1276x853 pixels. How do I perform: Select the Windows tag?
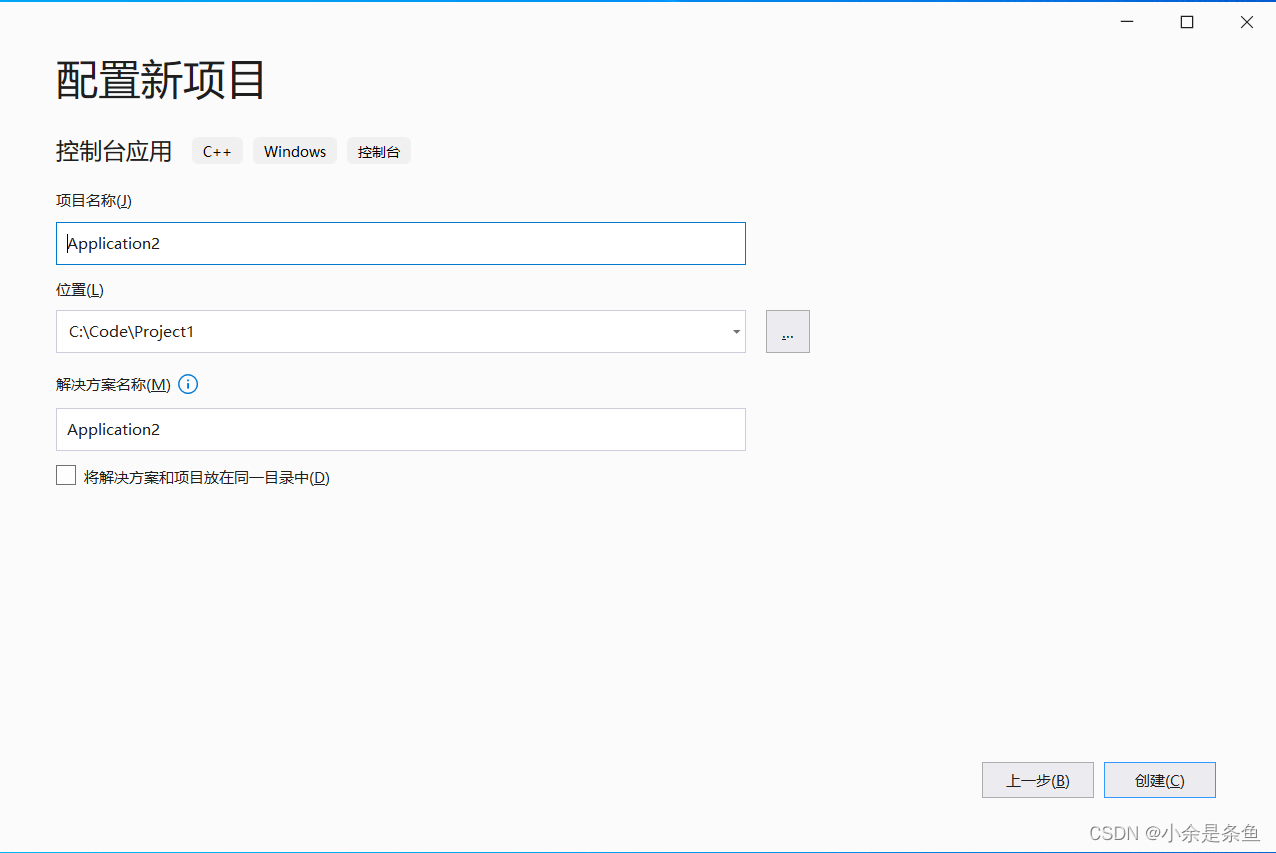coord(294,151)
